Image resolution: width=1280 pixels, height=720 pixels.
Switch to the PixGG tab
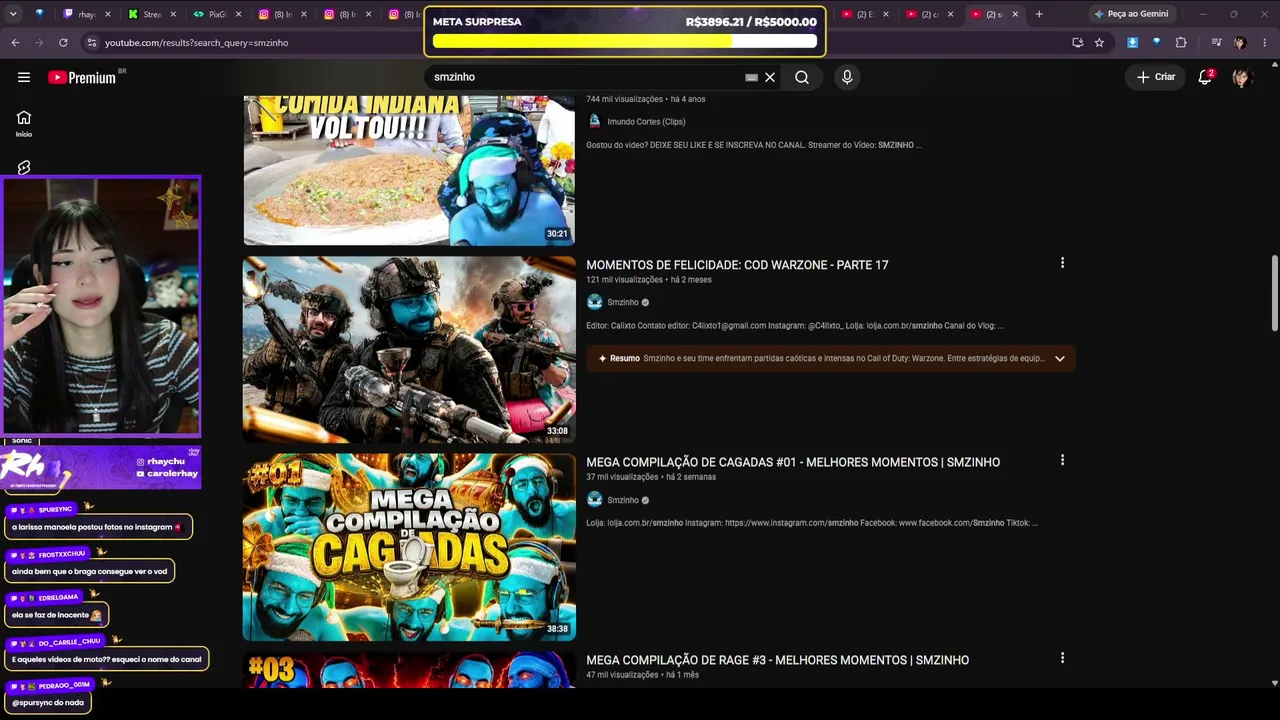point(217,14)
